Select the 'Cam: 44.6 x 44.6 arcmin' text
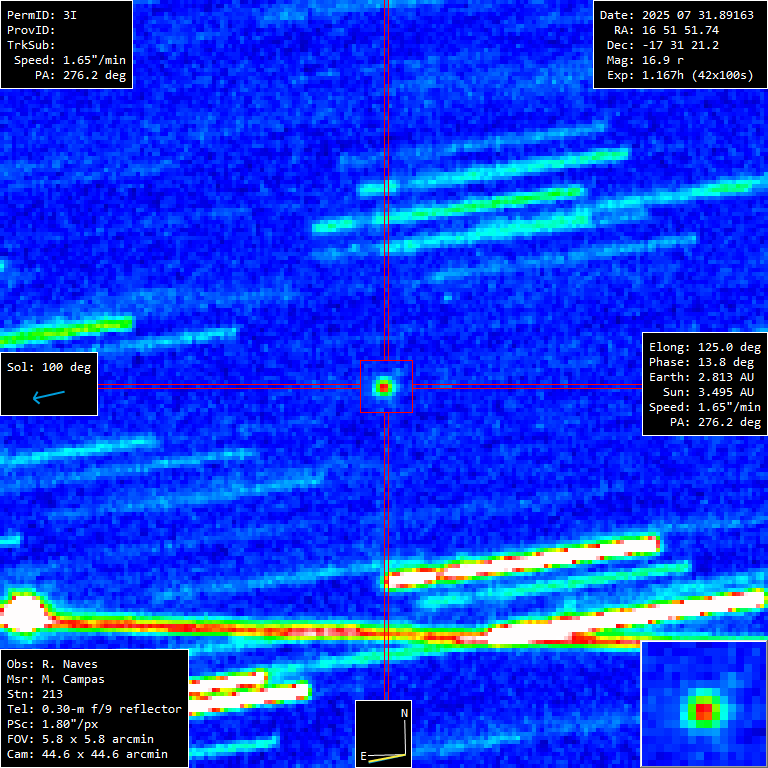The height and width of the screenshot is (768, 768). point(87,754)
